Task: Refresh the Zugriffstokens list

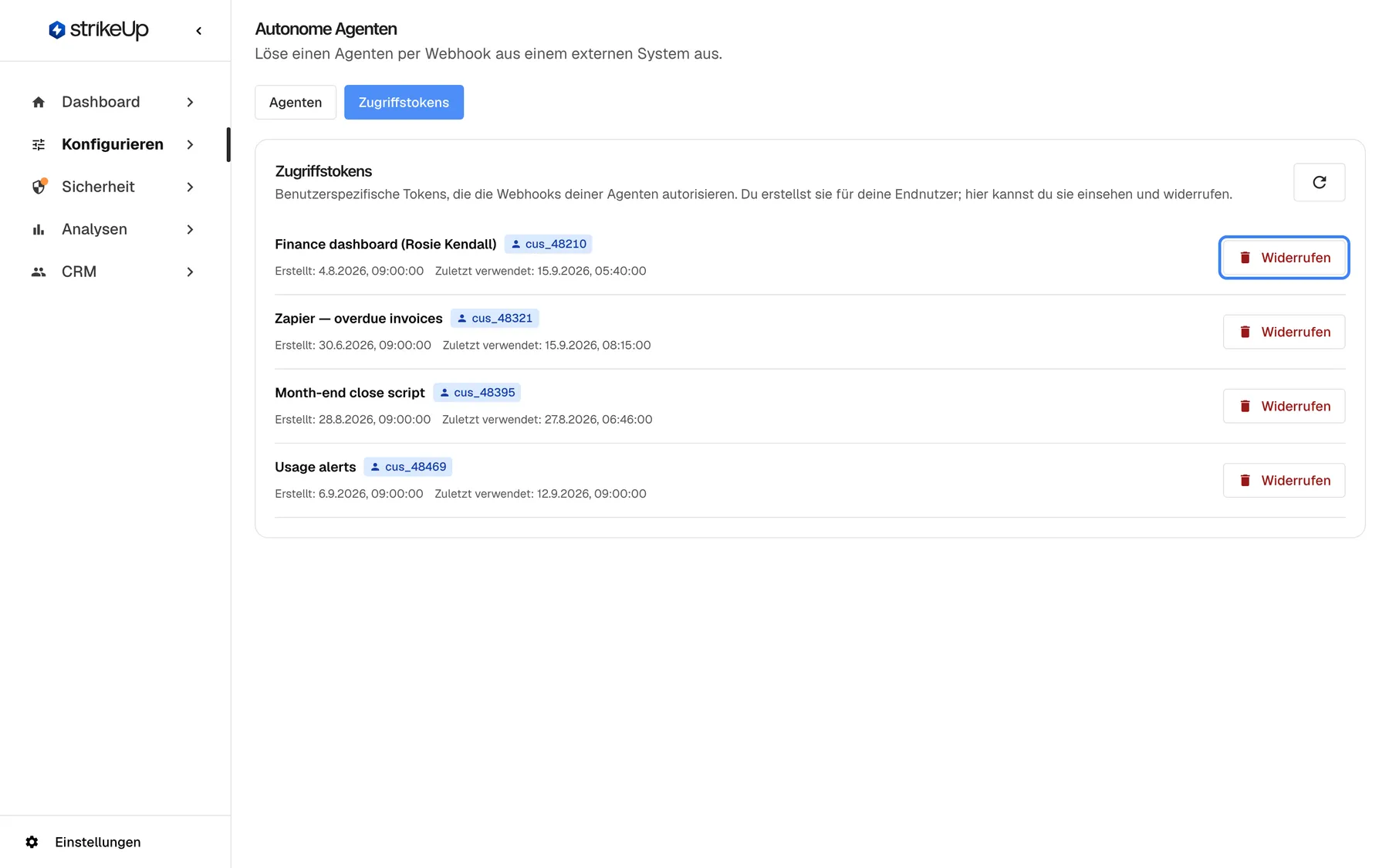Action: pyautogui.click(x=1319, y=182)
